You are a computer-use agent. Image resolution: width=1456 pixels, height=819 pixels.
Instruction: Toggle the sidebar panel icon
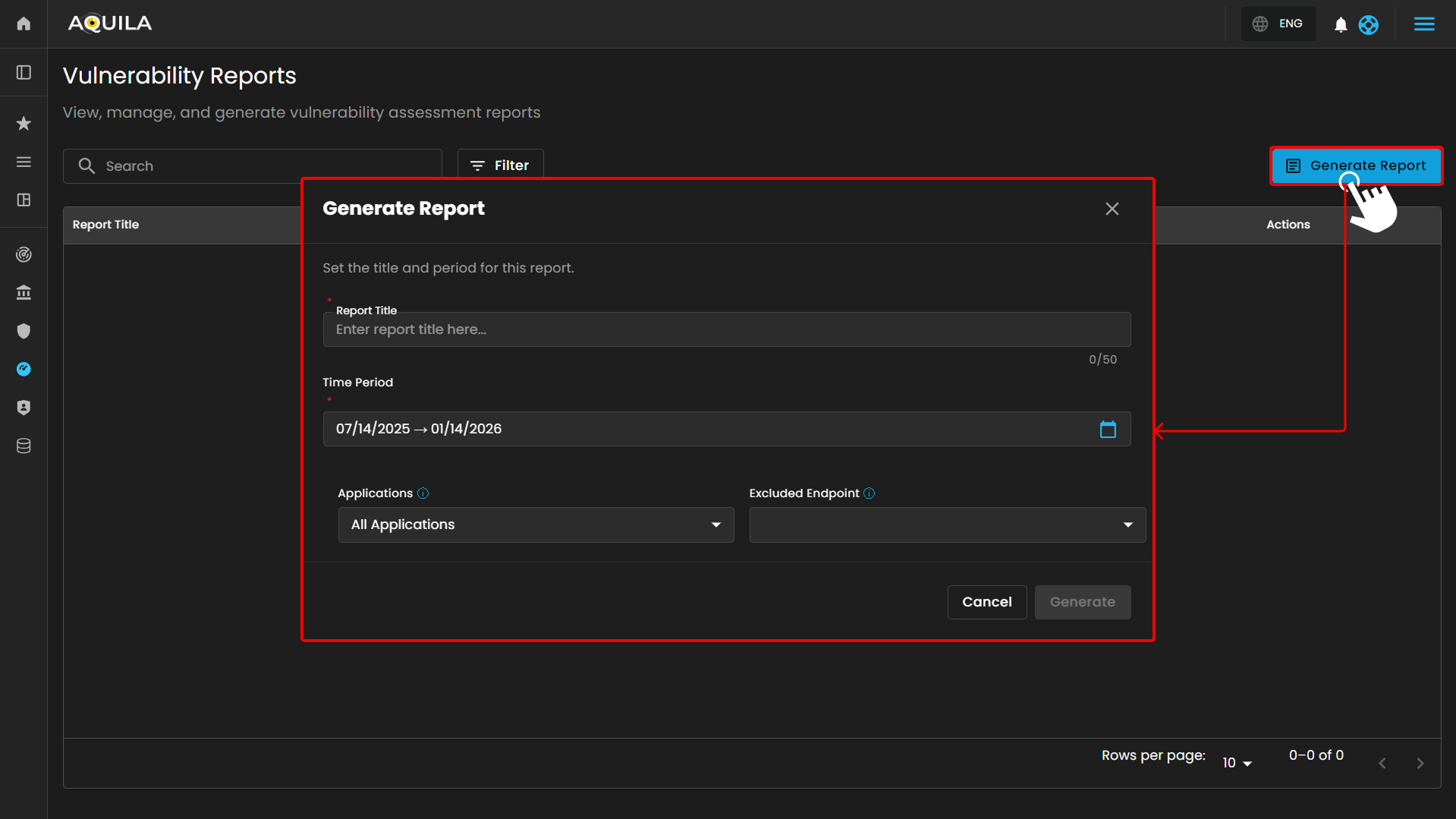pyautogui.click(x=24, y=72)
